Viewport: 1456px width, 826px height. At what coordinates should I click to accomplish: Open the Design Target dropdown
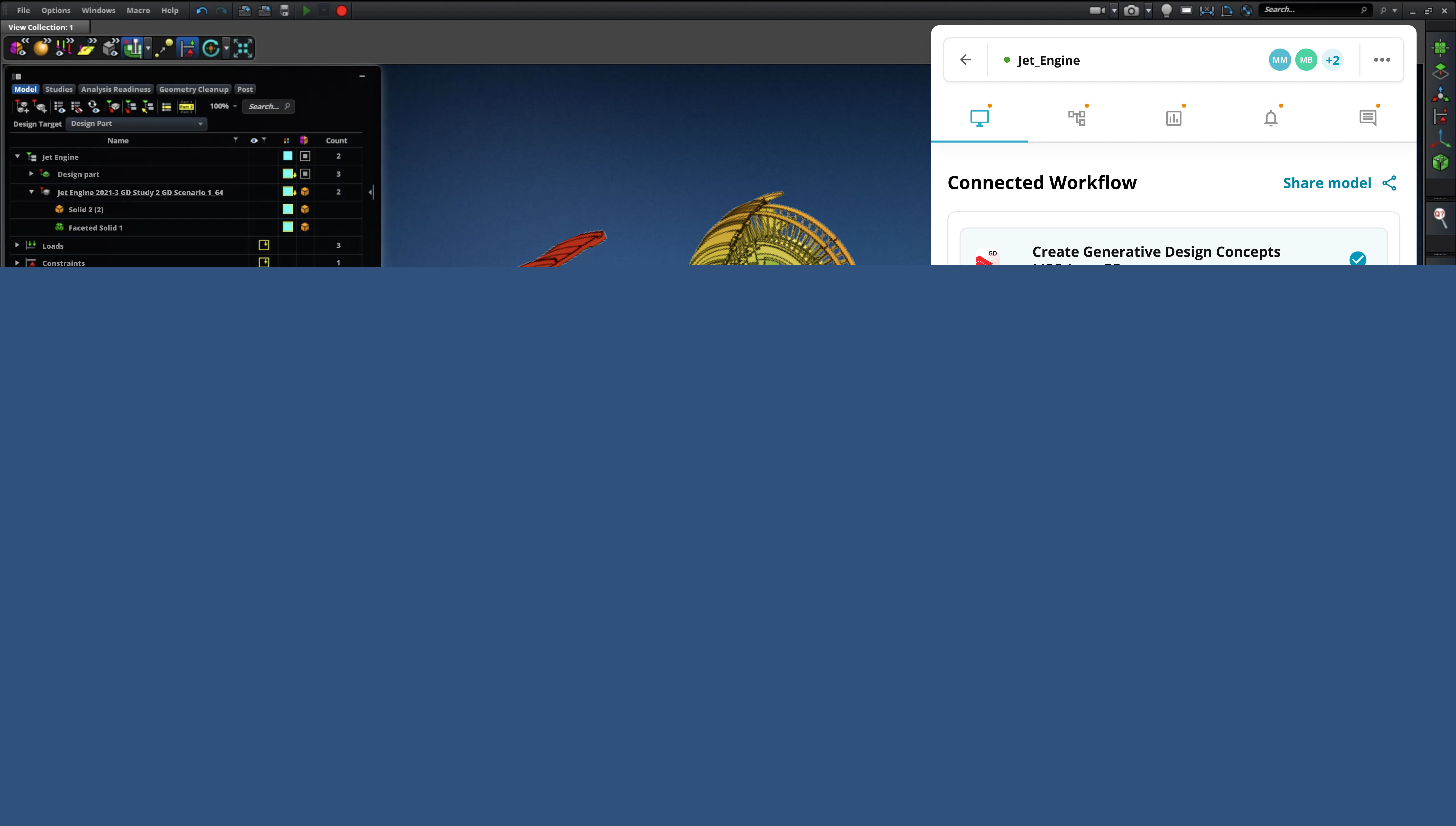(x=136, y=124)
